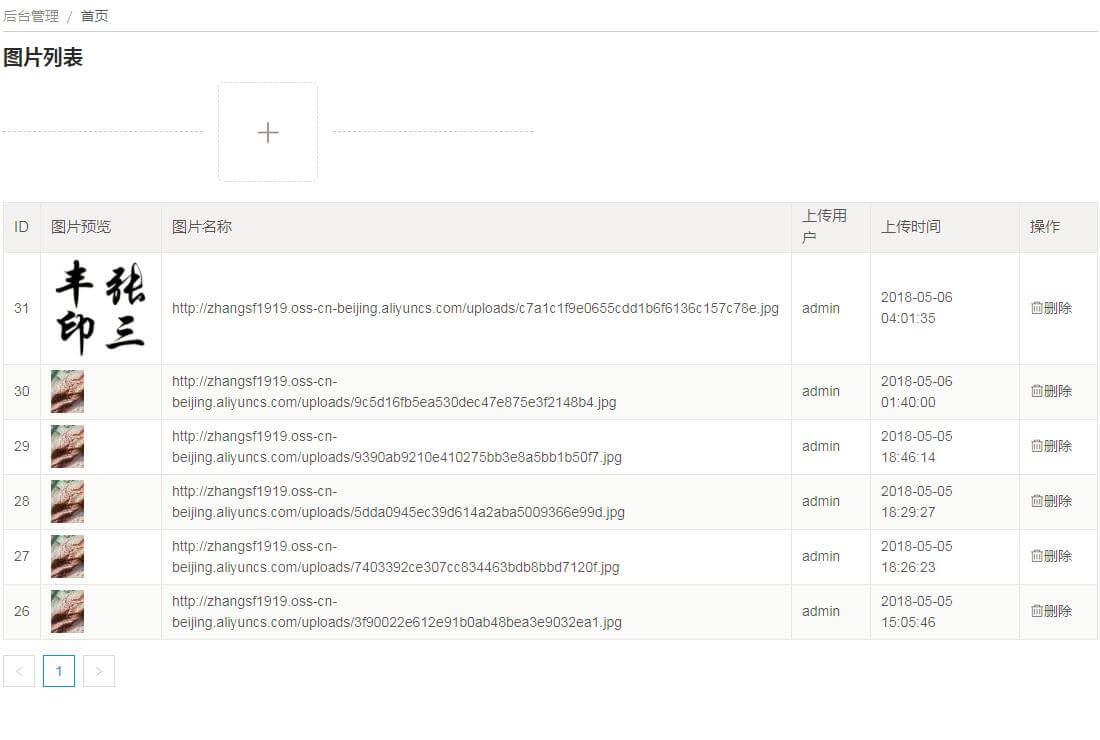Open calligraphy preview thumbnail in row 31
The width and height of the screenshot is (1100, 740).
(x=100, y=308)
